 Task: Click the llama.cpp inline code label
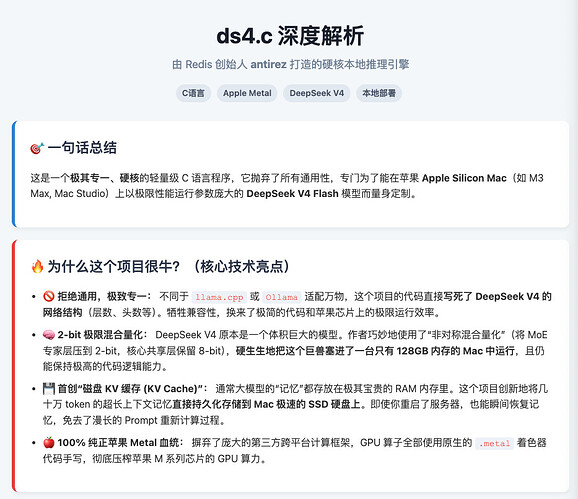(219, 297)
